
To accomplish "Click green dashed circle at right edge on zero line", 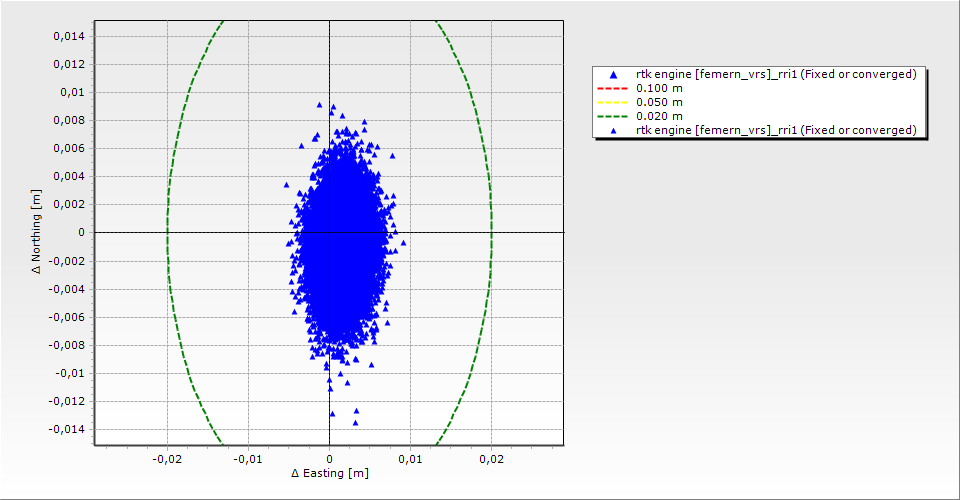I will point(491,232).
